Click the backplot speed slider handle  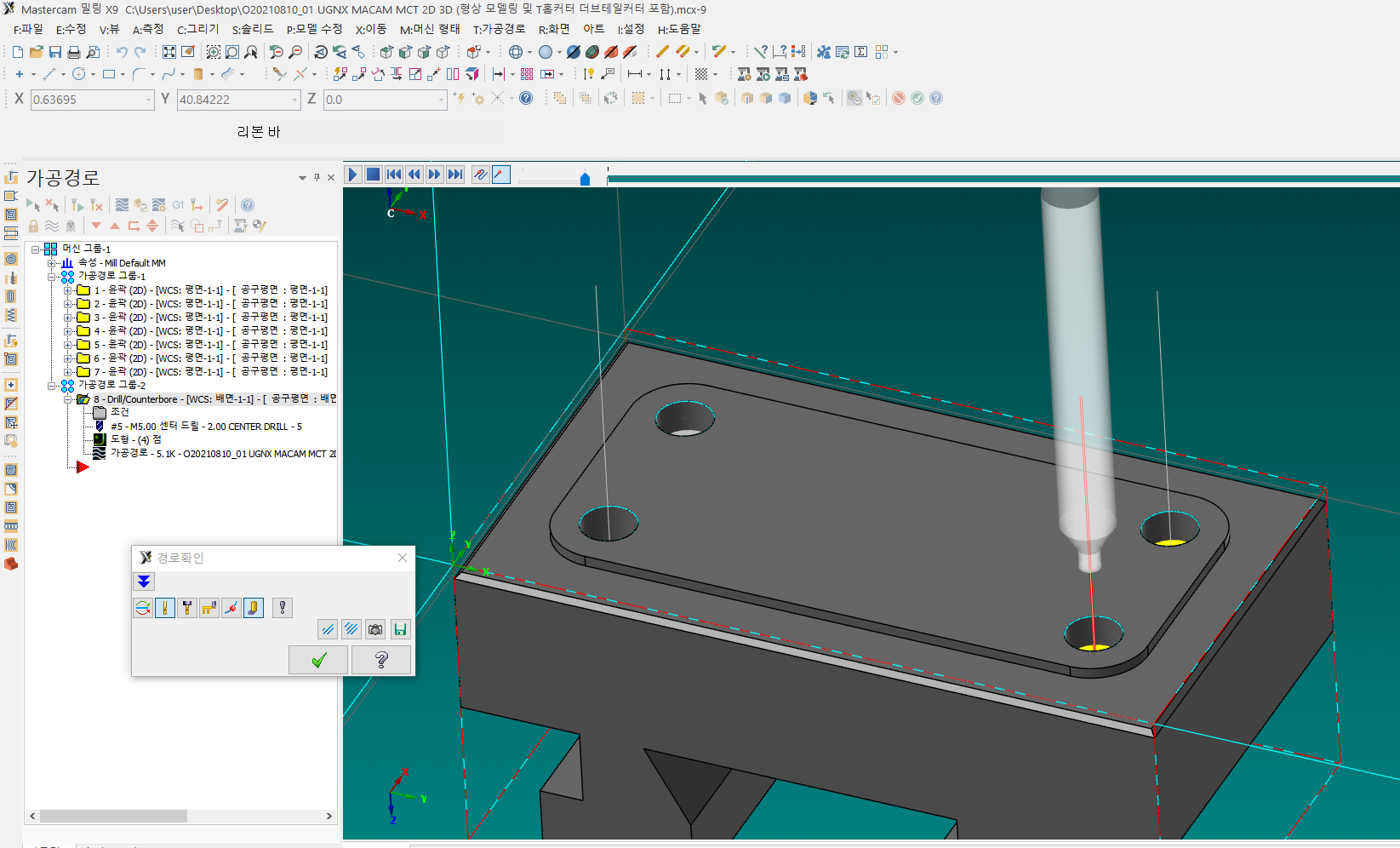pyautogui.click(x=585, y=179)
